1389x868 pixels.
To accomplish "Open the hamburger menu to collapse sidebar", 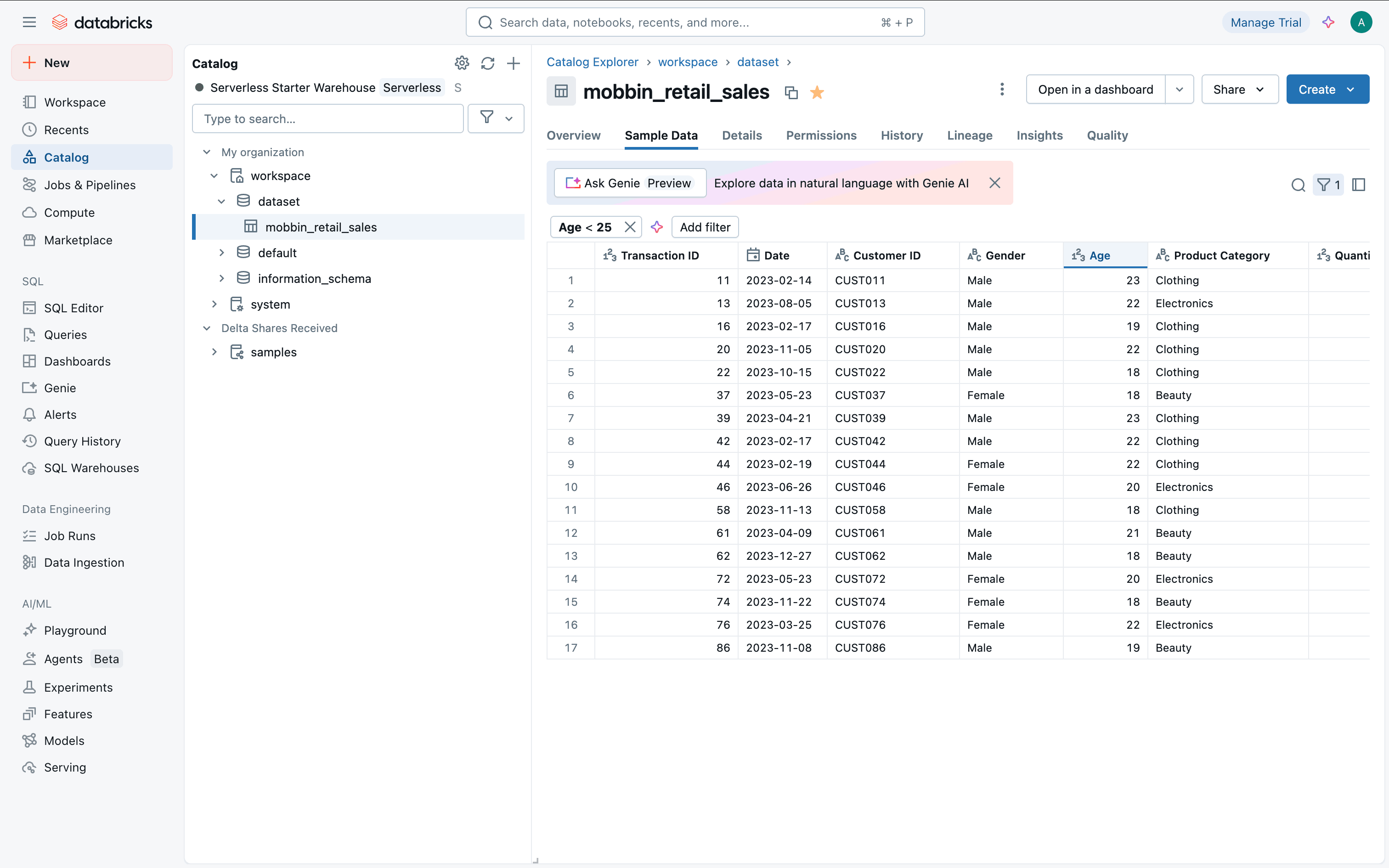I will point(29,23).
